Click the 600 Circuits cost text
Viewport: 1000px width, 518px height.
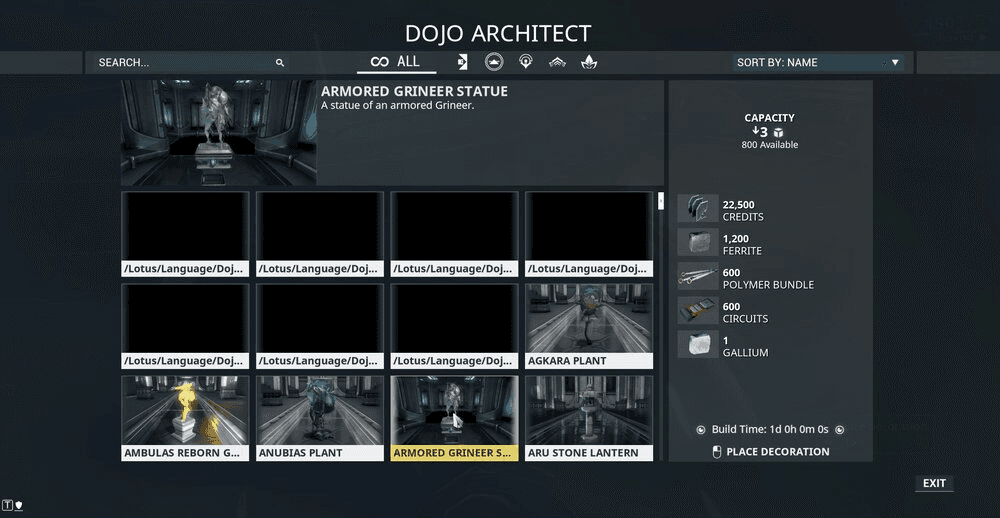(x=732, y=306)
